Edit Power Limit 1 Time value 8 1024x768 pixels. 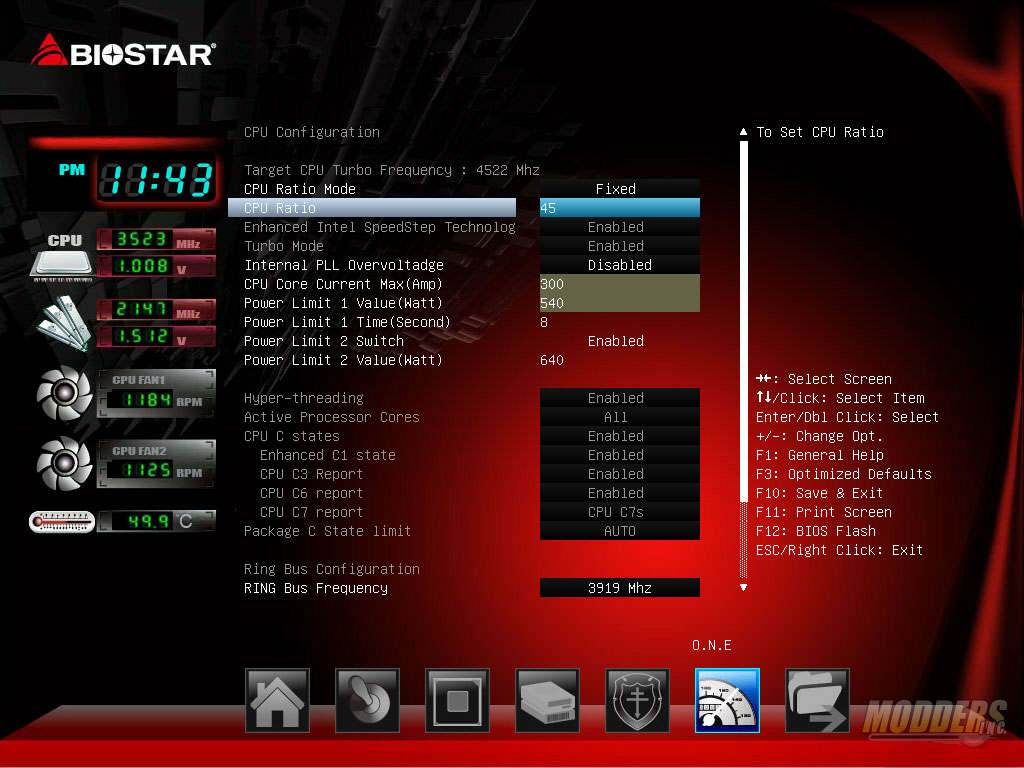point(544,322)
